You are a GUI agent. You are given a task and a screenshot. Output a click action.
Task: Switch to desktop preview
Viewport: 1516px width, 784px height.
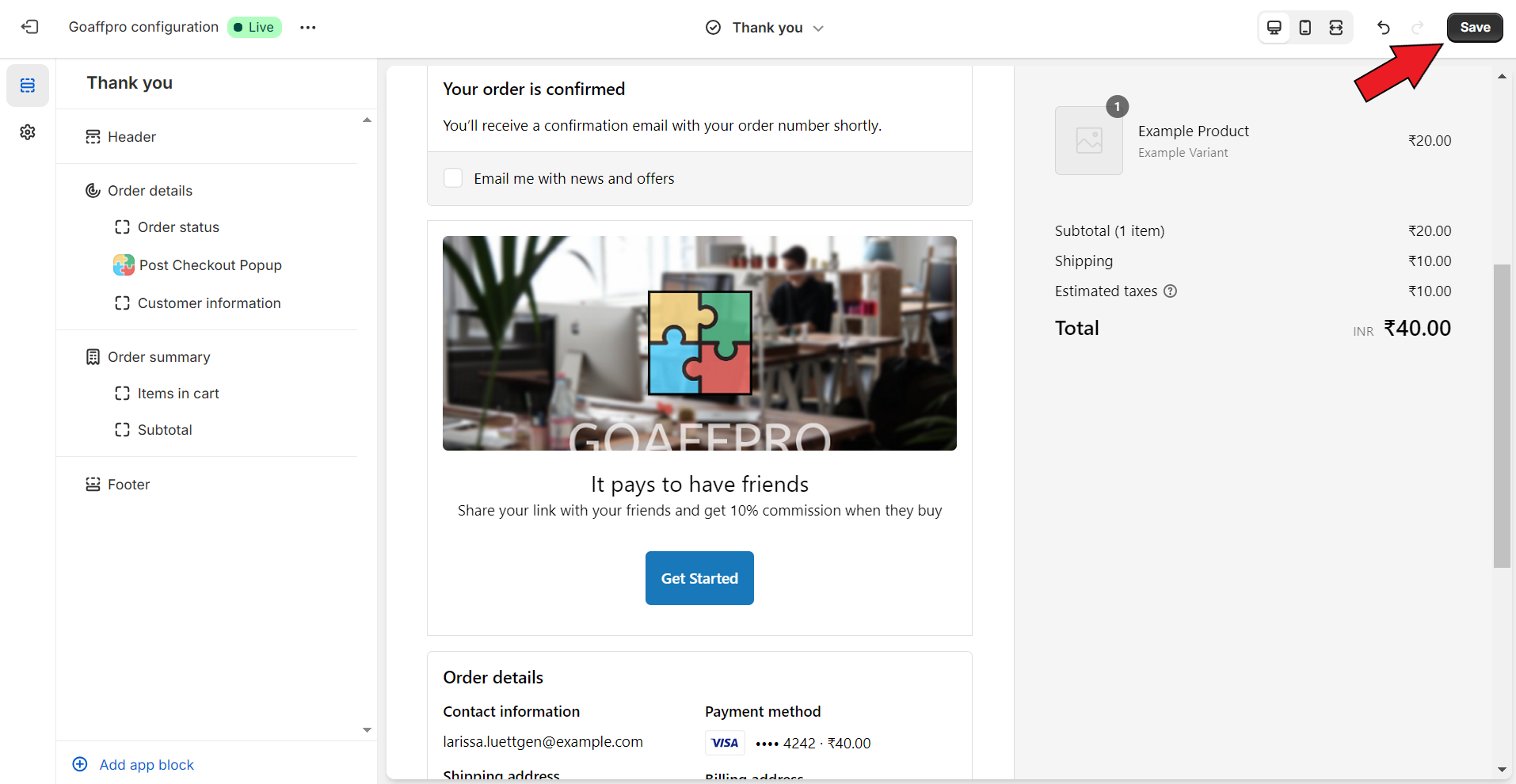tap(1274, 28)
